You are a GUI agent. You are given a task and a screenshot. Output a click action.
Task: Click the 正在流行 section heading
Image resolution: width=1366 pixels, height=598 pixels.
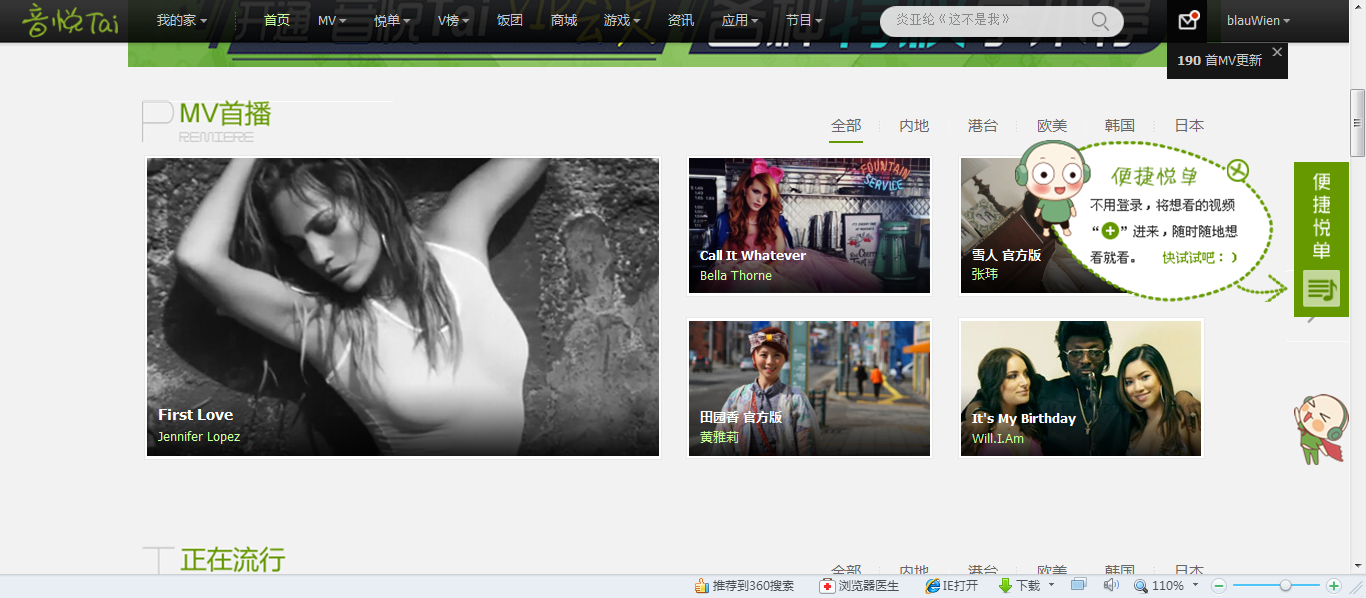(x=232, y=559)
